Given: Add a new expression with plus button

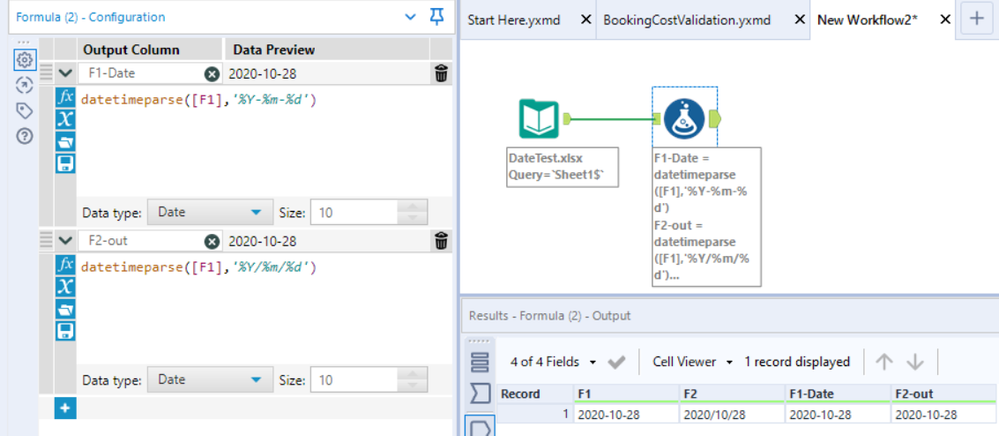Looking at the screenshot, I should click(x=65, y=409).
